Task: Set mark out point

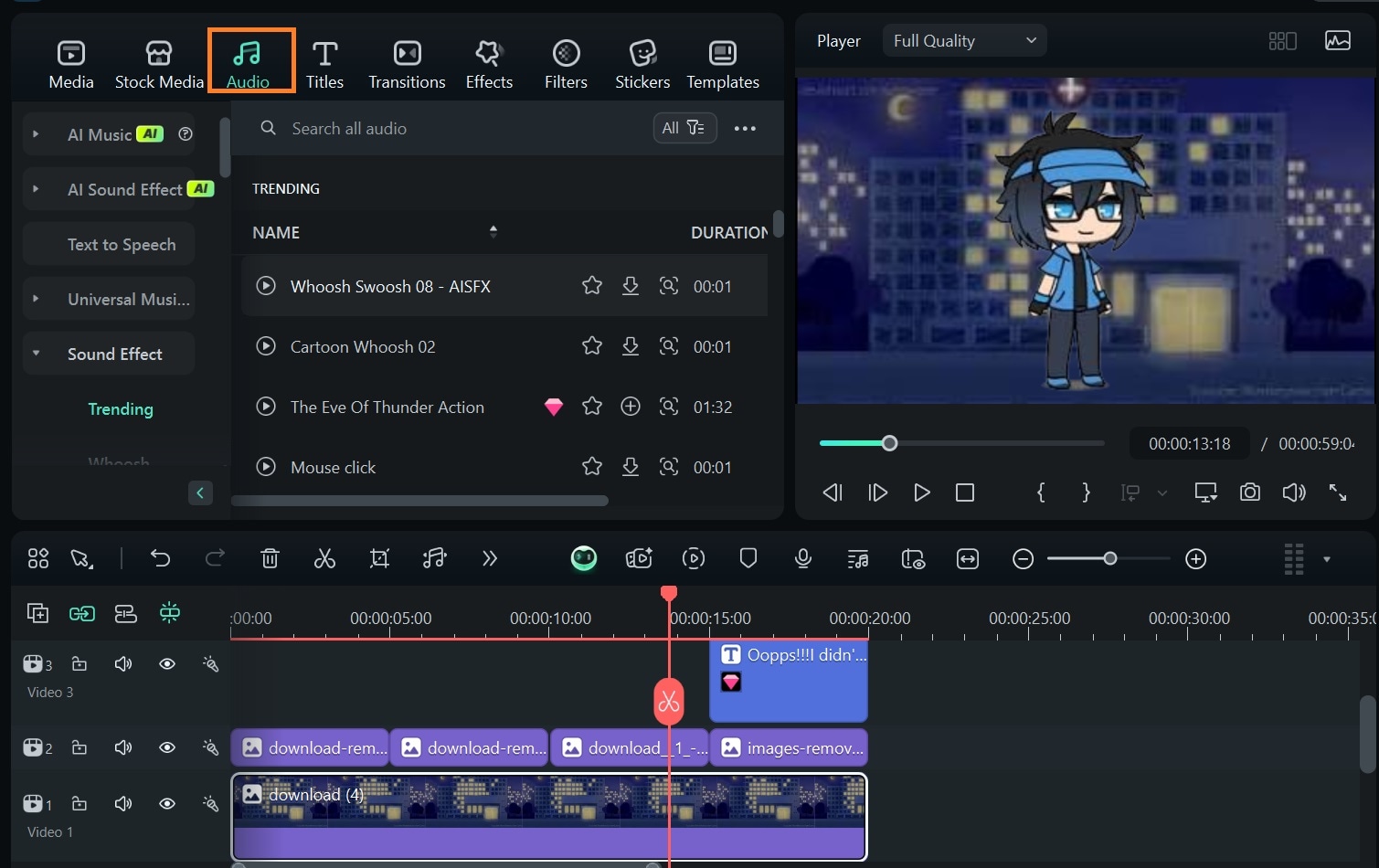Action: [1086, 492]
